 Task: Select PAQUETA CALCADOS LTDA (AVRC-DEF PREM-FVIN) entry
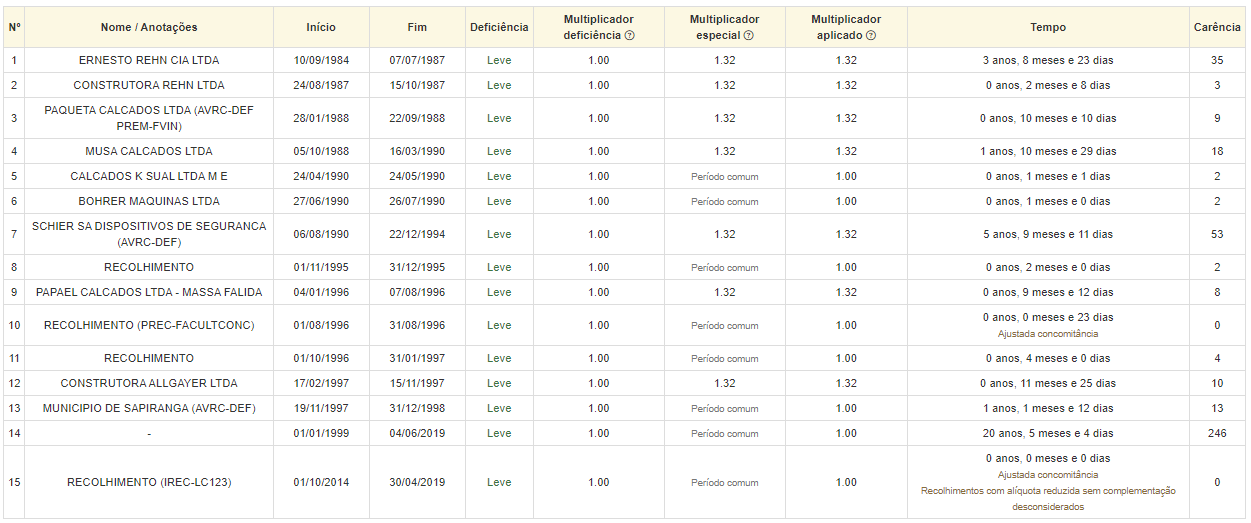(149, 118)
